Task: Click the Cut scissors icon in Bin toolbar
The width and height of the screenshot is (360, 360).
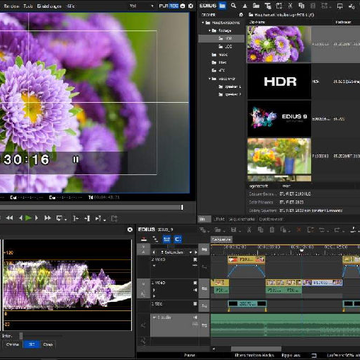Action: 290,6
